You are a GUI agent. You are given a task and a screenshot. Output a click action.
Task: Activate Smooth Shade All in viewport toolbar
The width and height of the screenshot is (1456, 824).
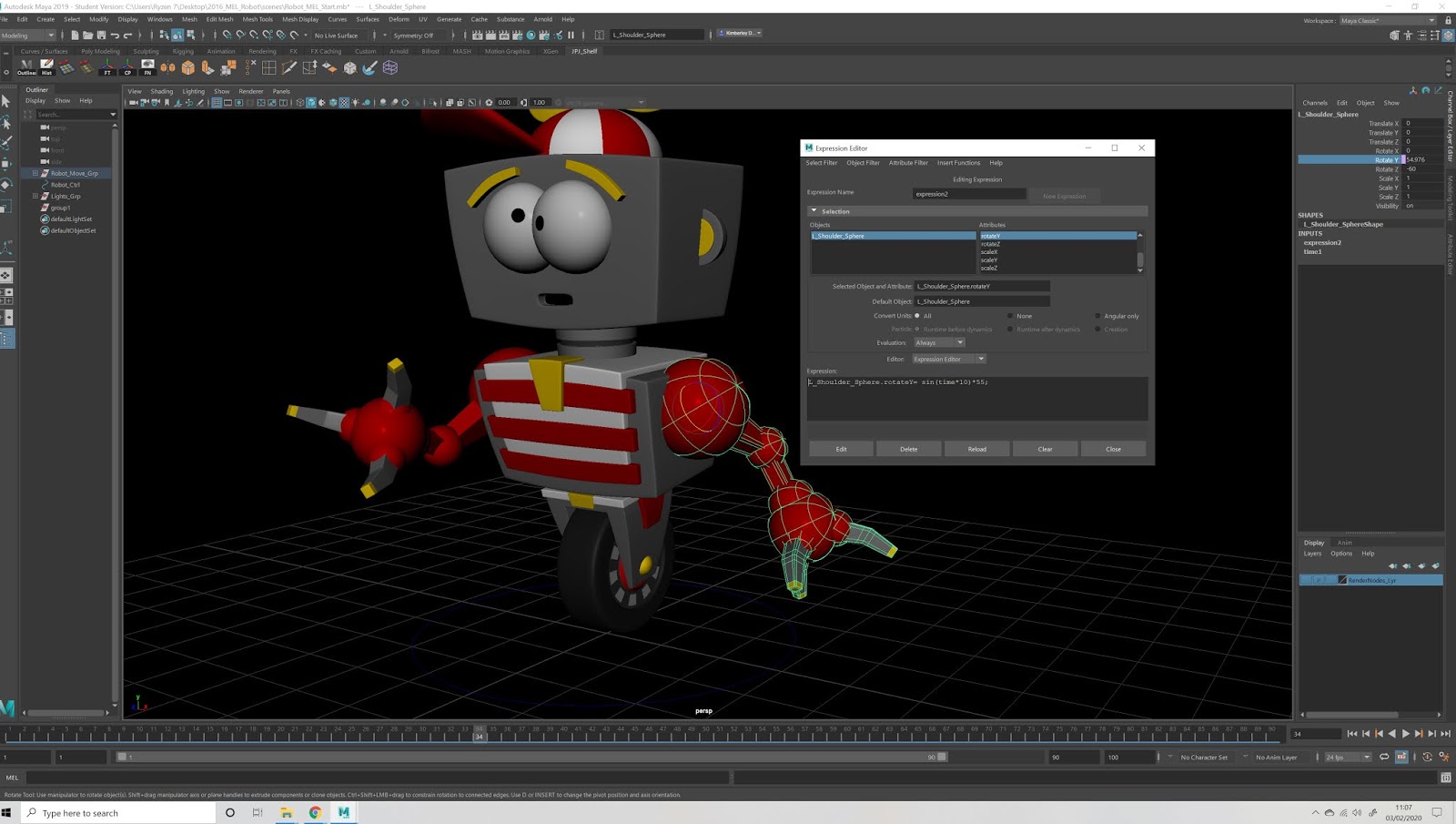(312, 103)
